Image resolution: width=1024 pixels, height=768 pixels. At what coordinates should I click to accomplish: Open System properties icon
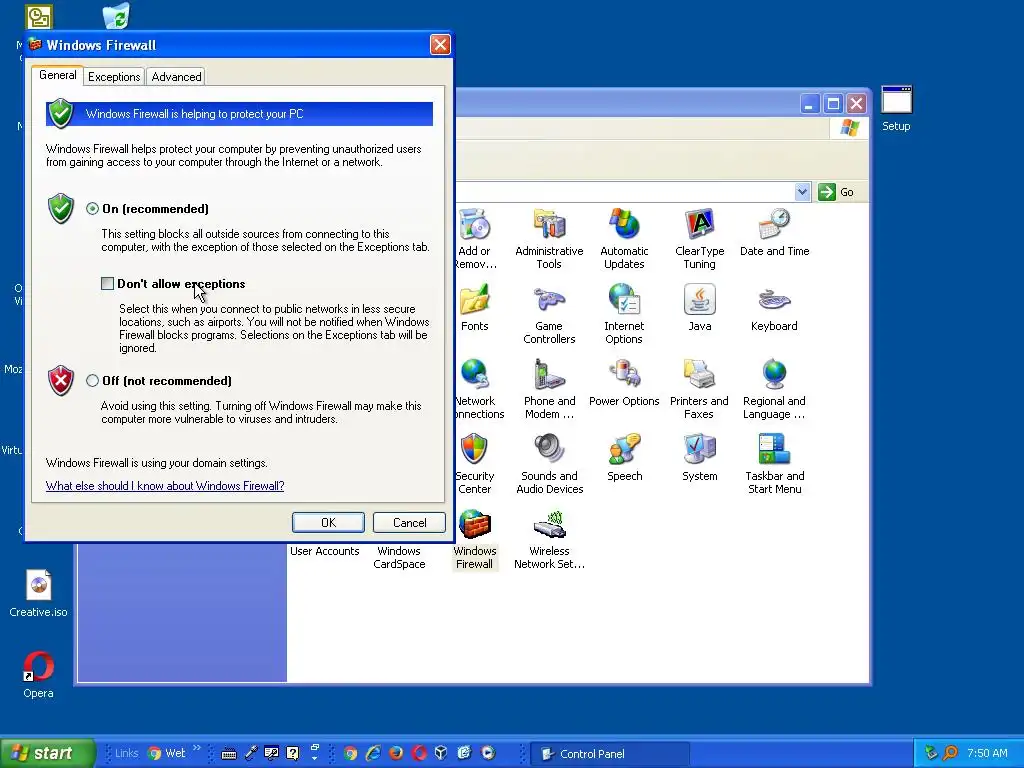click(699, 458)
